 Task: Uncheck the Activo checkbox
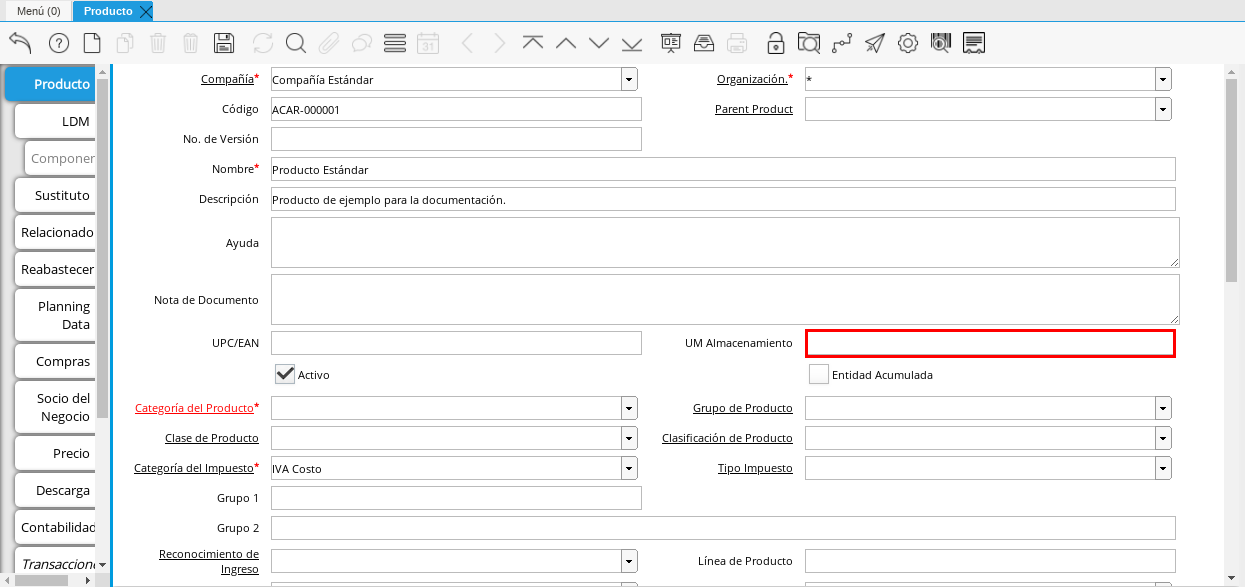tap(286, 374)
